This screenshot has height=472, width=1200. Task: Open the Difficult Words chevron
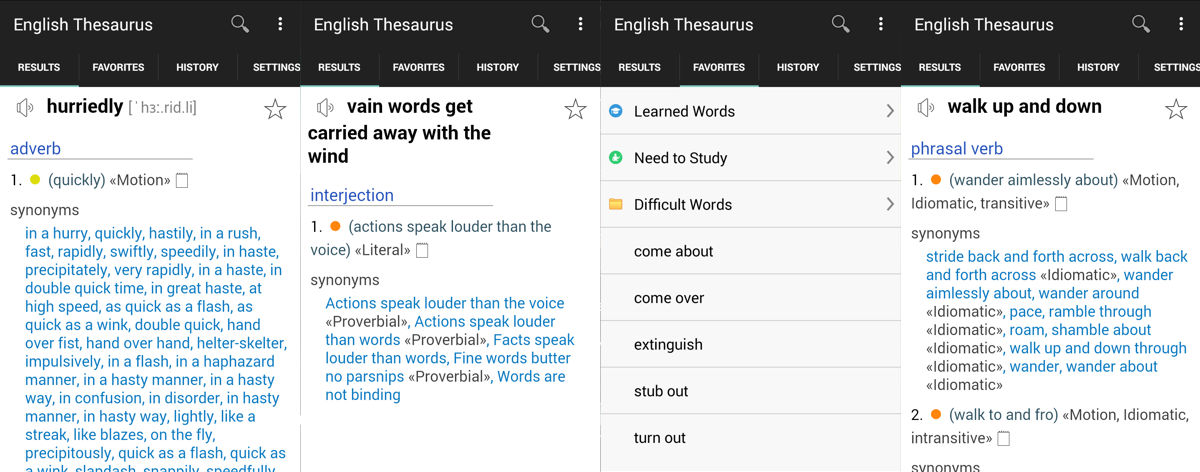pyautogui.click(x=889, y=204)
